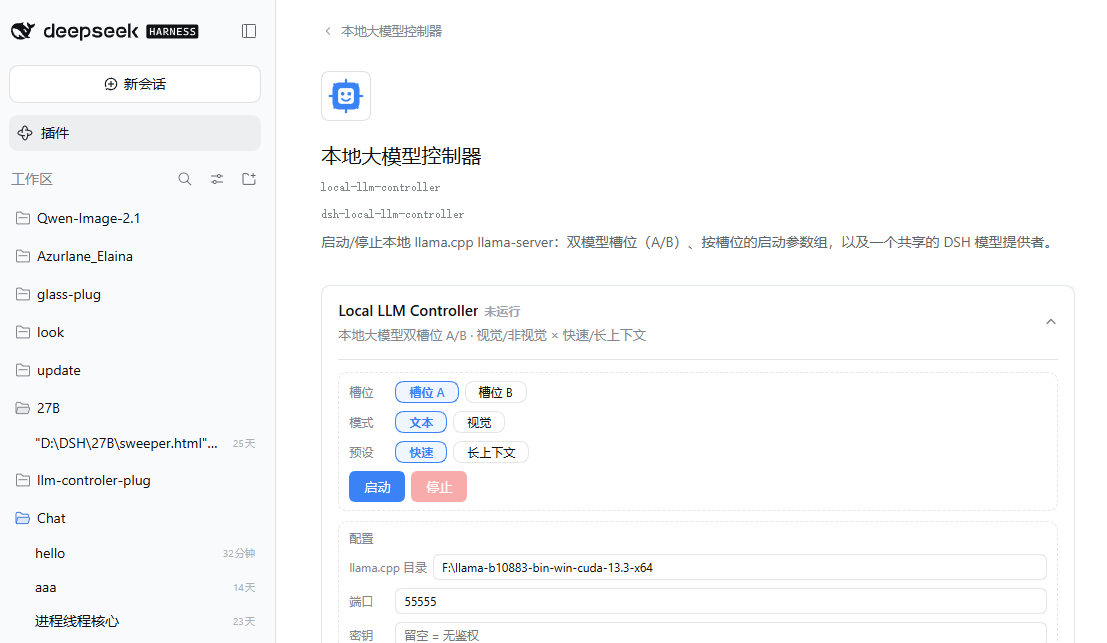Click the Qwen-Image-2.1 folder icon

coord(23,218)
